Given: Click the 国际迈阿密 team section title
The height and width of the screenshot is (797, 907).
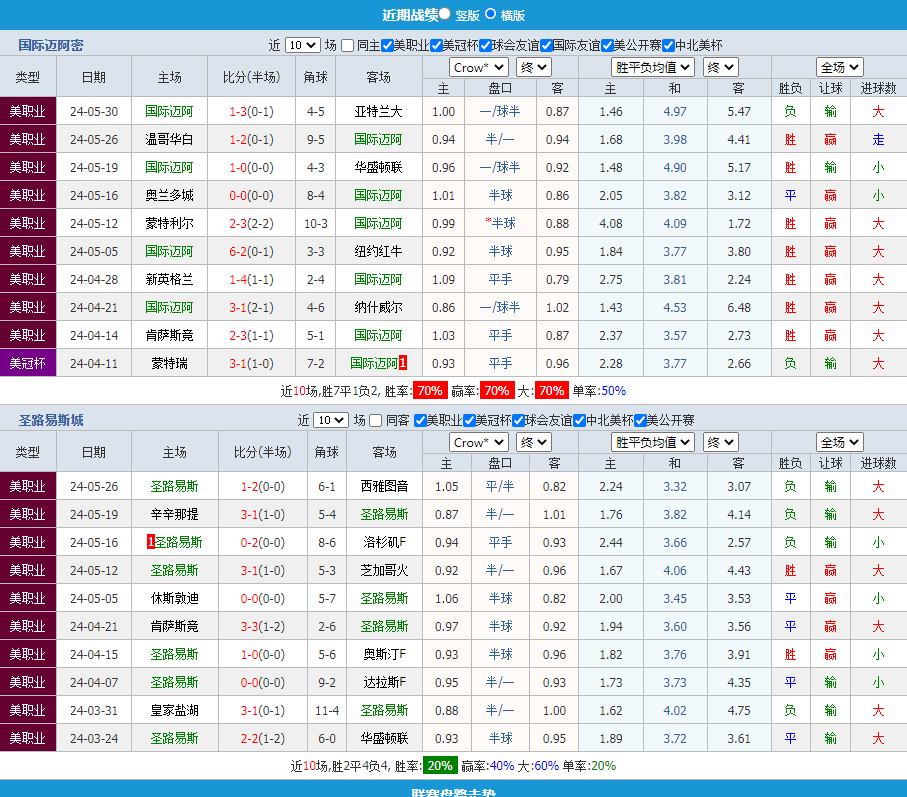Looking at the screenshot, I should [x=50, y=45].
